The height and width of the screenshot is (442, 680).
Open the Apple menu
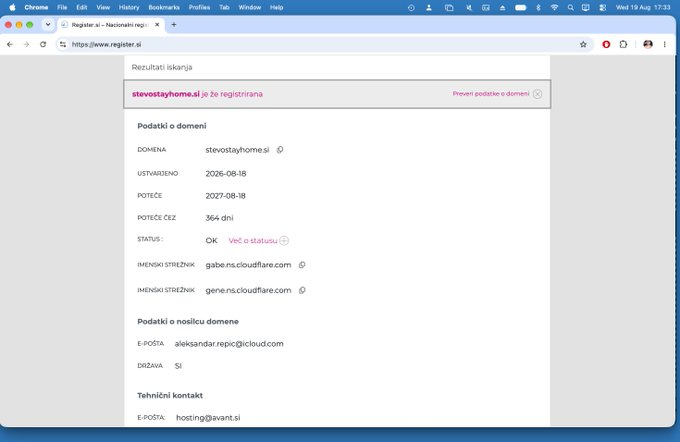click(12, 7)
